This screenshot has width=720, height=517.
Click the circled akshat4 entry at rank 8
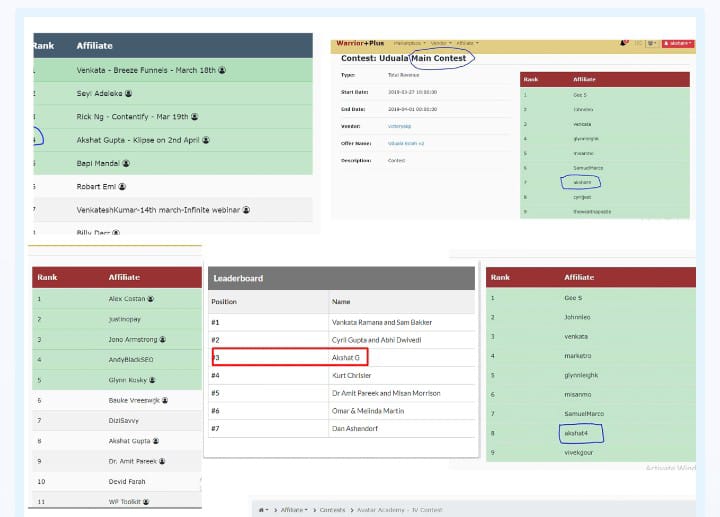[x=578, y=433]
